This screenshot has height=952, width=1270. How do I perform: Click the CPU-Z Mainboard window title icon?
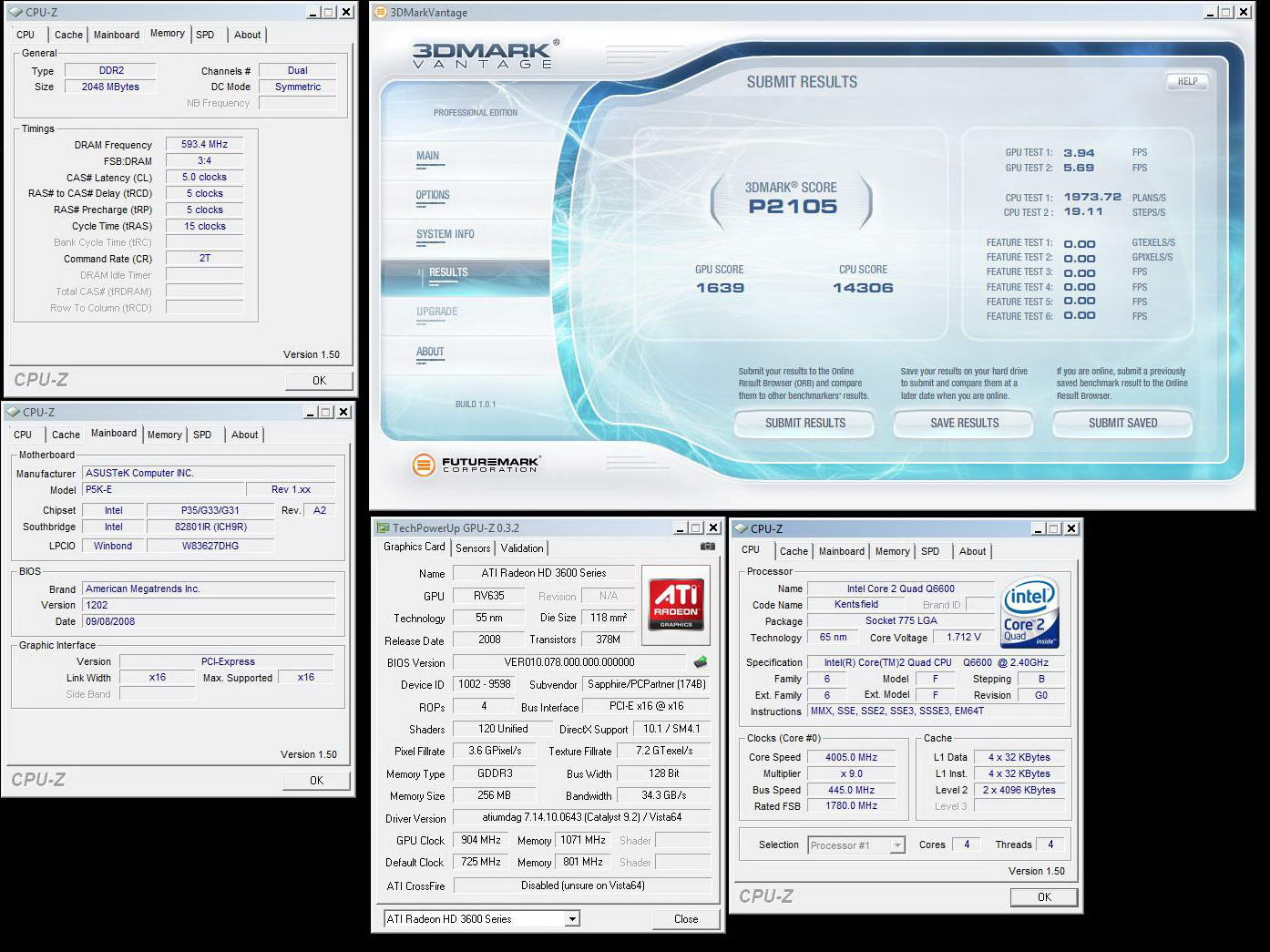click(x=12, y=412)
